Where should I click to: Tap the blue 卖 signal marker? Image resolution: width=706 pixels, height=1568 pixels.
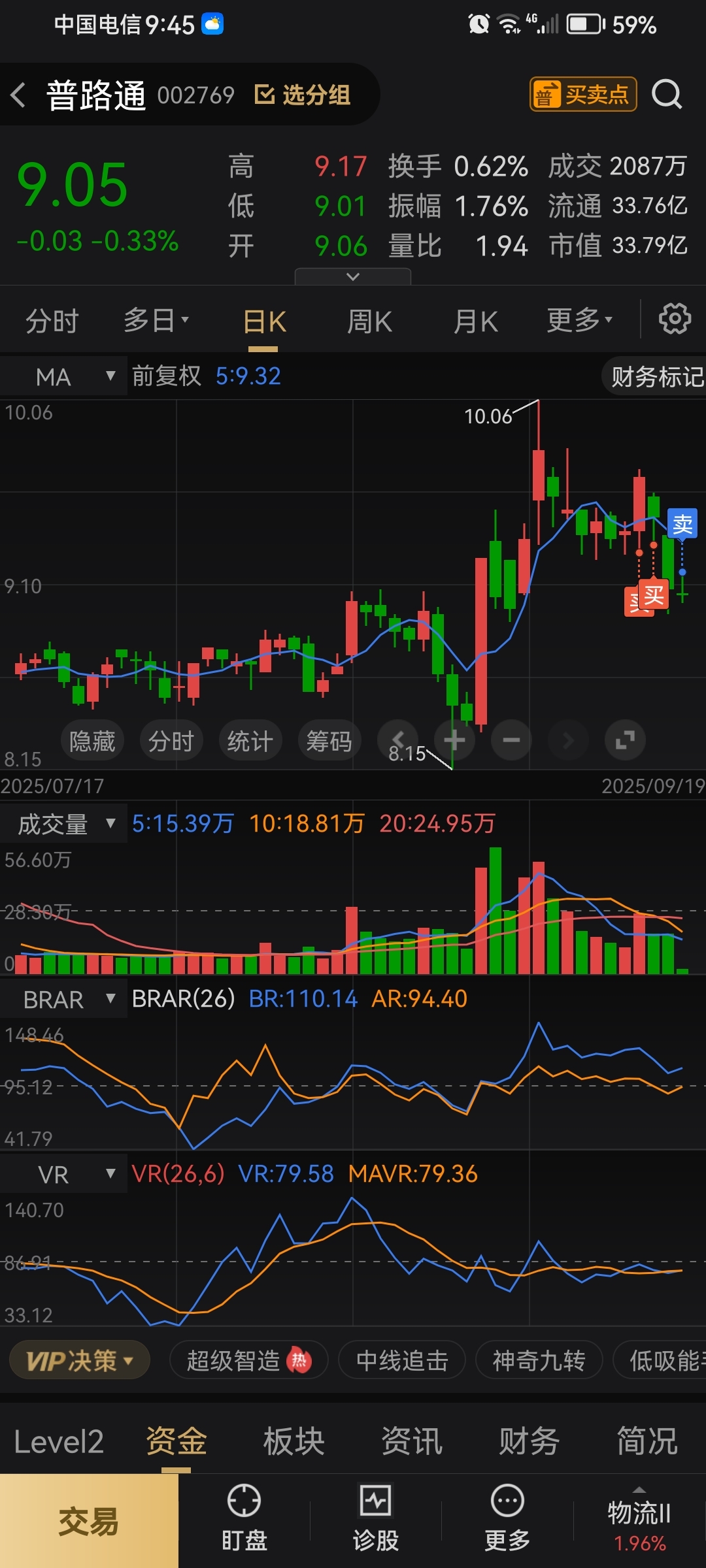682,524
